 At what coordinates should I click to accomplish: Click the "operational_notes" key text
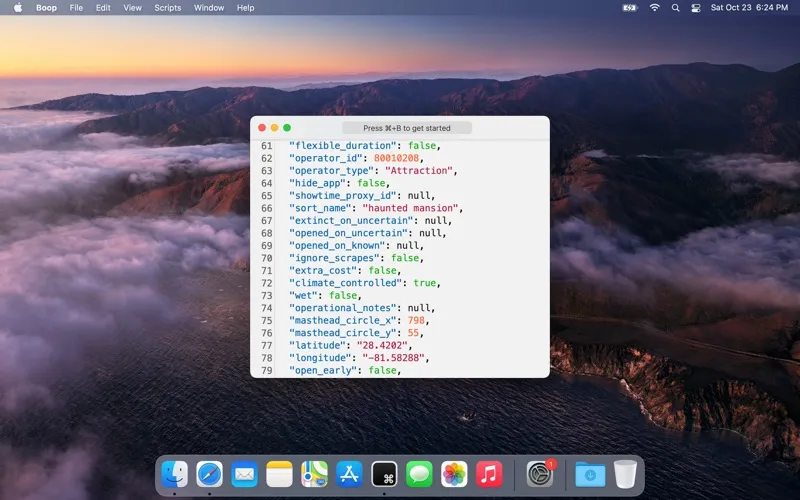(343, 308)
